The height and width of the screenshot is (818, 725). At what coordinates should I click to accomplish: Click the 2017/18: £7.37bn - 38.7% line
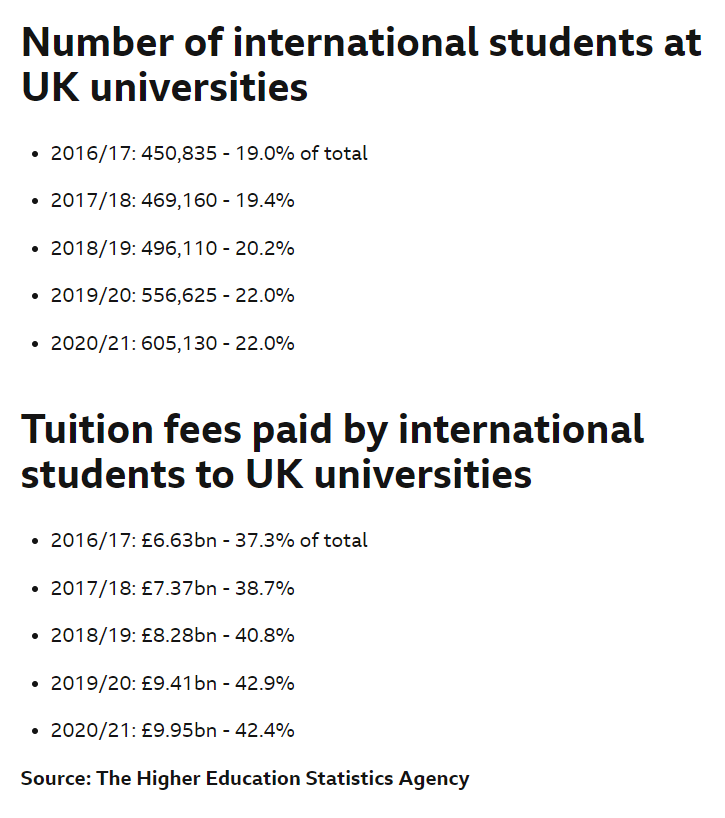[173, 588]
